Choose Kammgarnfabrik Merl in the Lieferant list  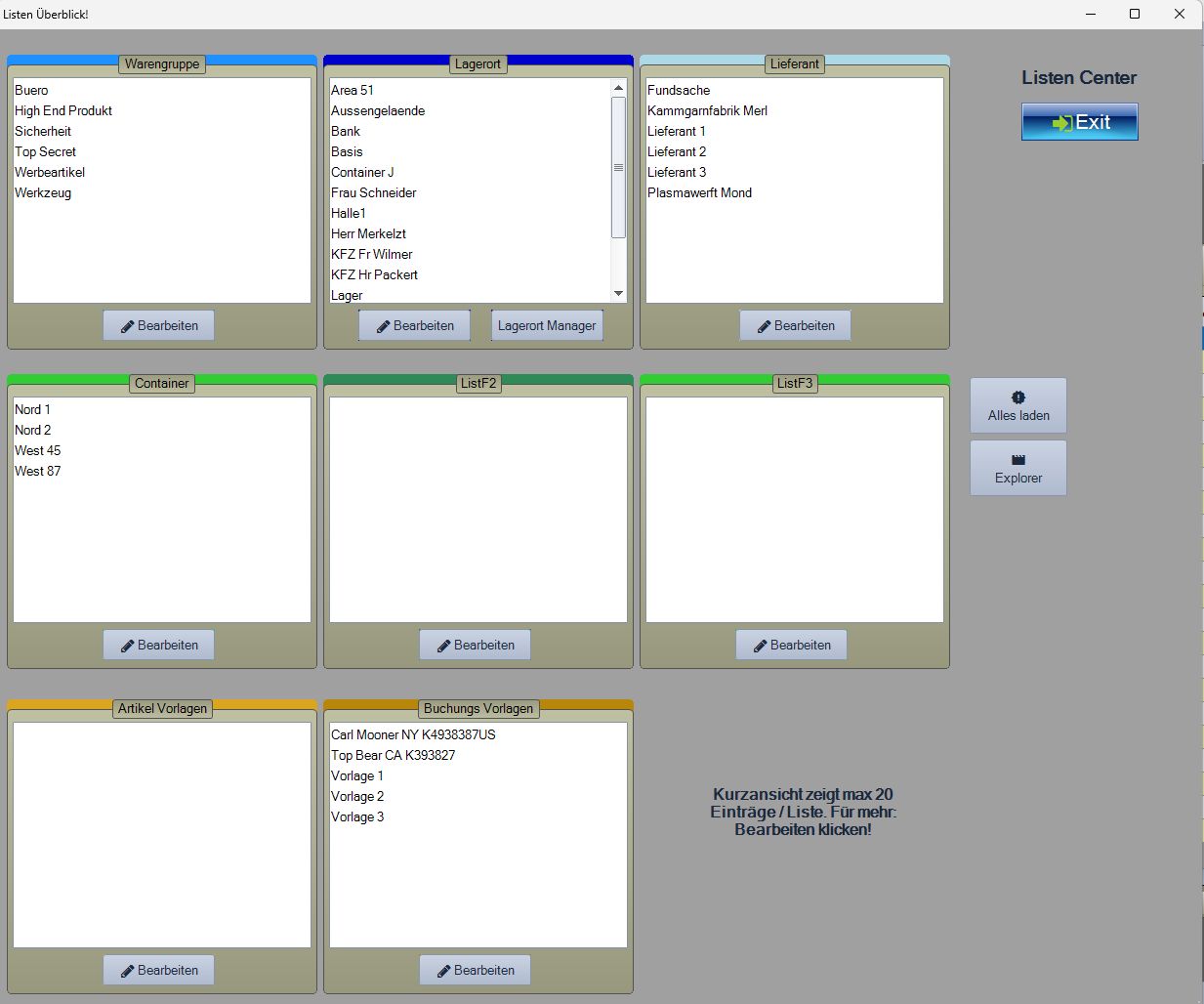click(707, 111)
